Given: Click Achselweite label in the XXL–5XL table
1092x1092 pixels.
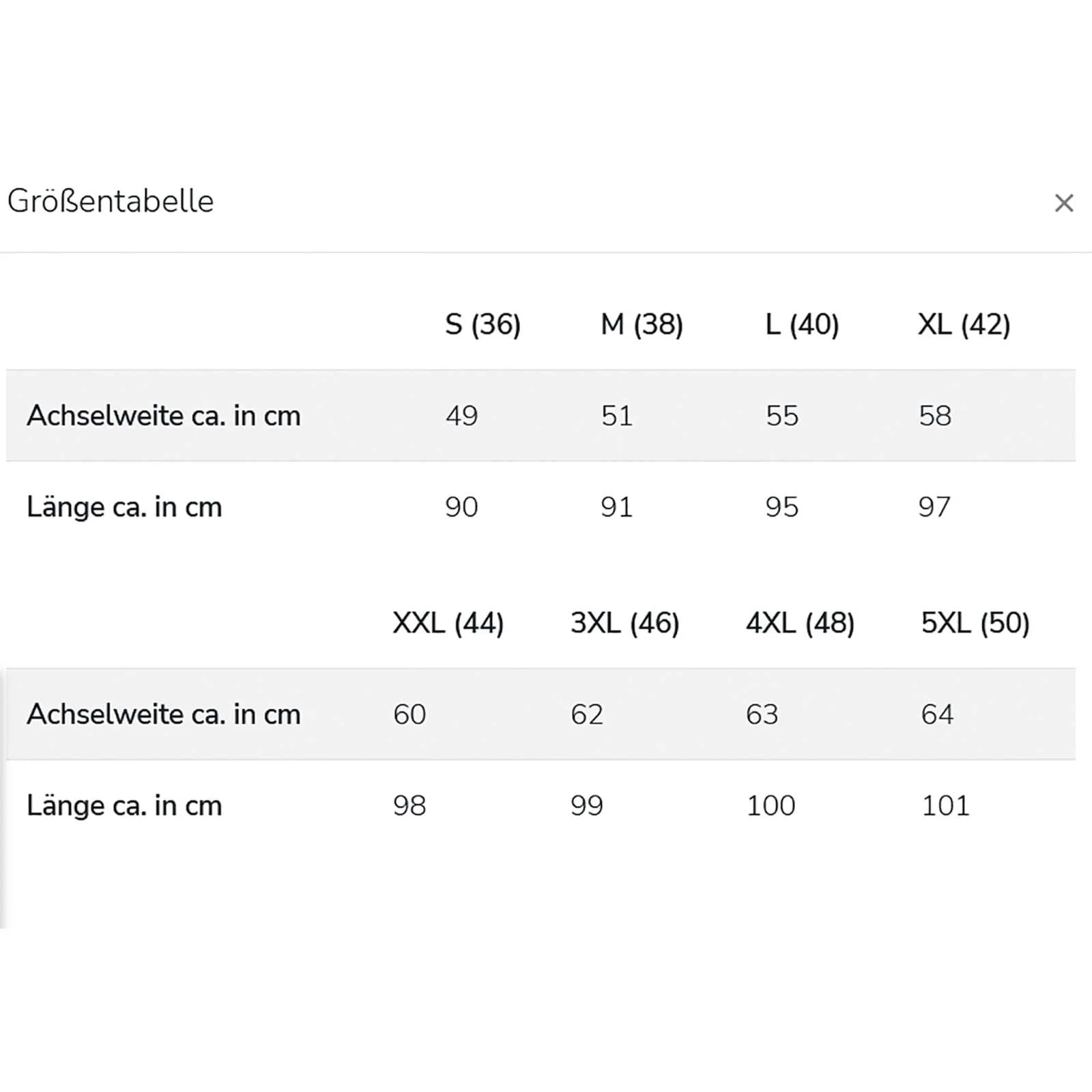Looking at the screenshot, I should 164,715.
